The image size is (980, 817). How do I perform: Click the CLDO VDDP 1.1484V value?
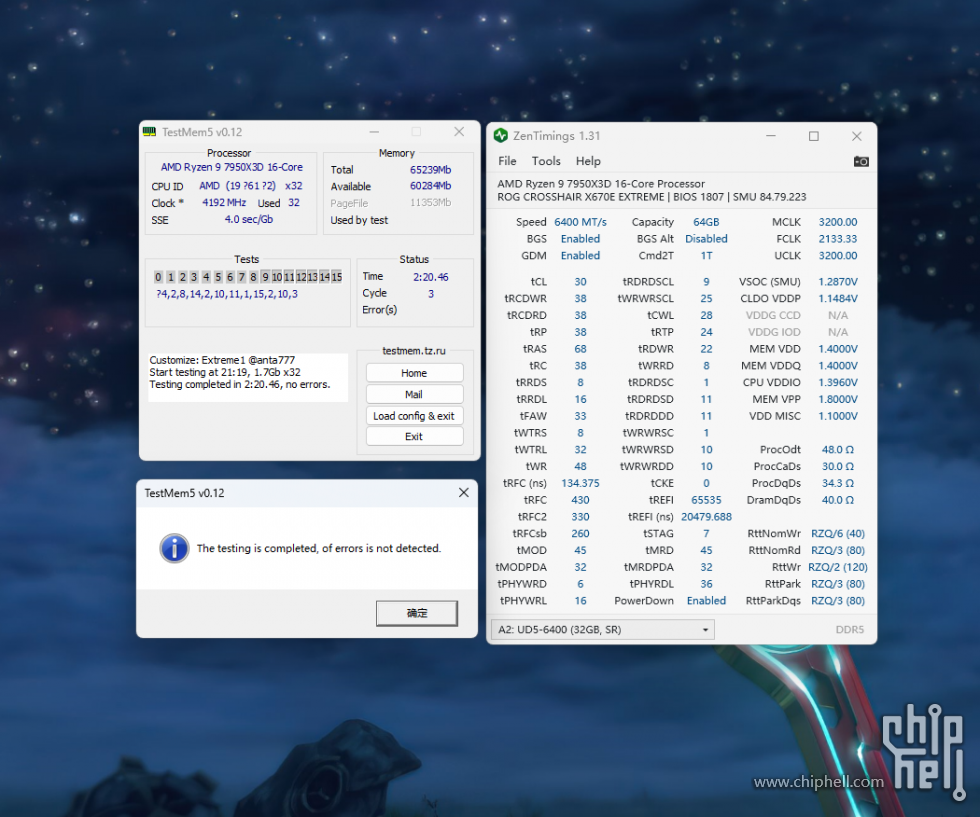(838, 299)
